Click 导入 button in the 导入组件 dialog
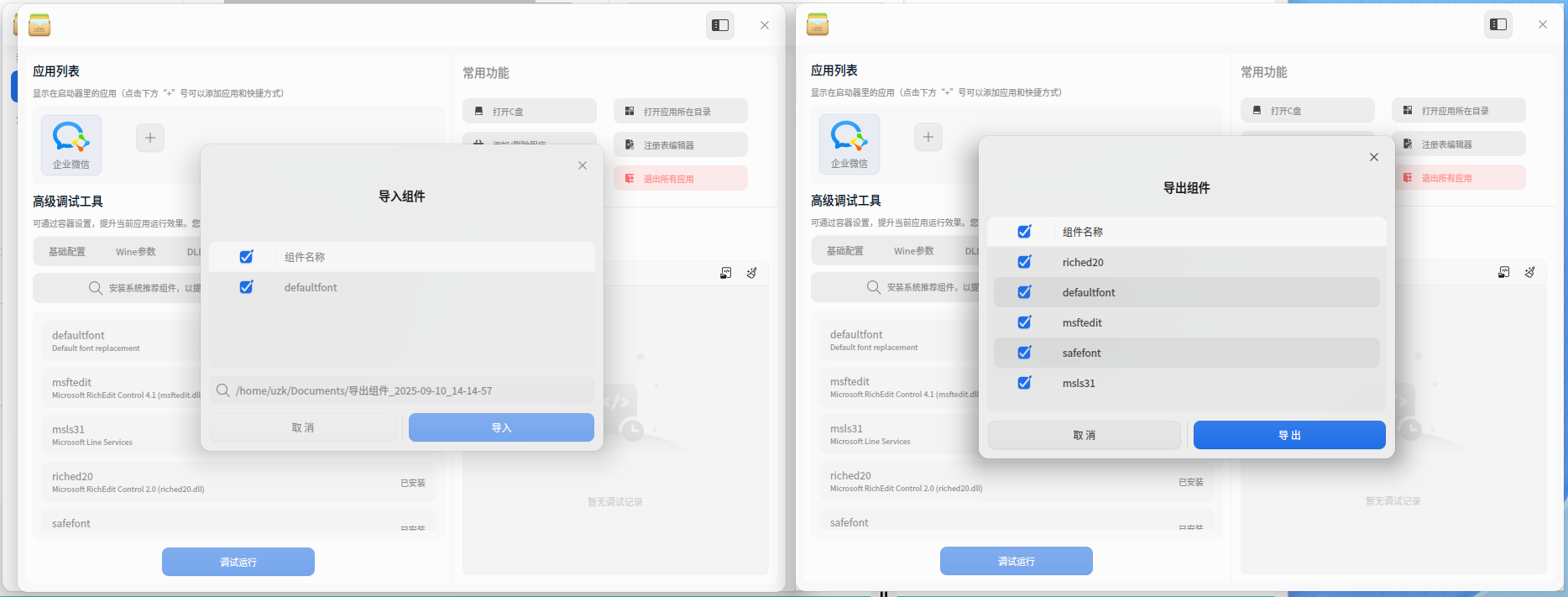Image resolution: width=1568 pixels, height=597 pixels. pos(501,427)
